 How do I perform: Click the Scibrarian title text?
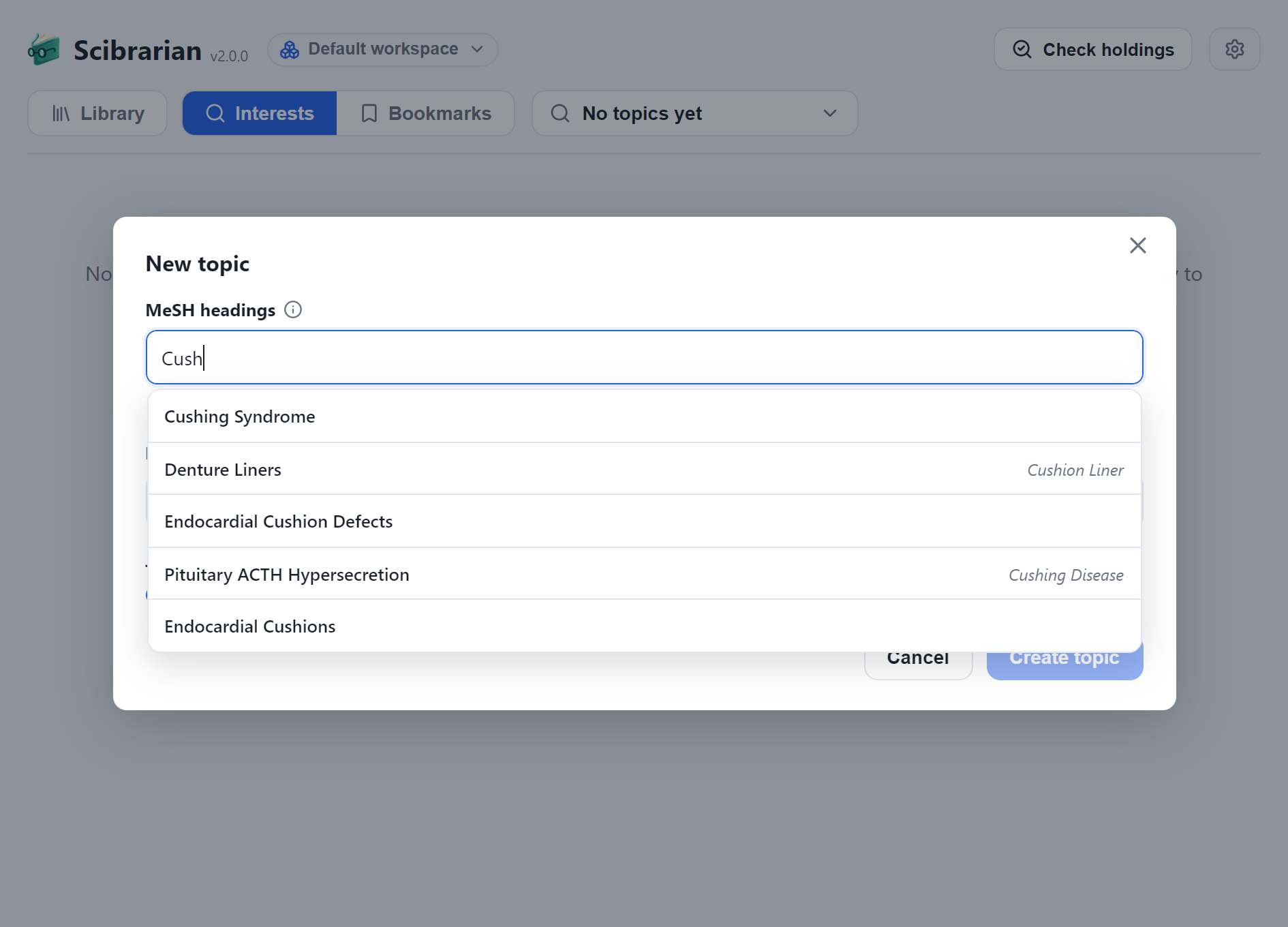pyautogui.click(x=138, y=50)
